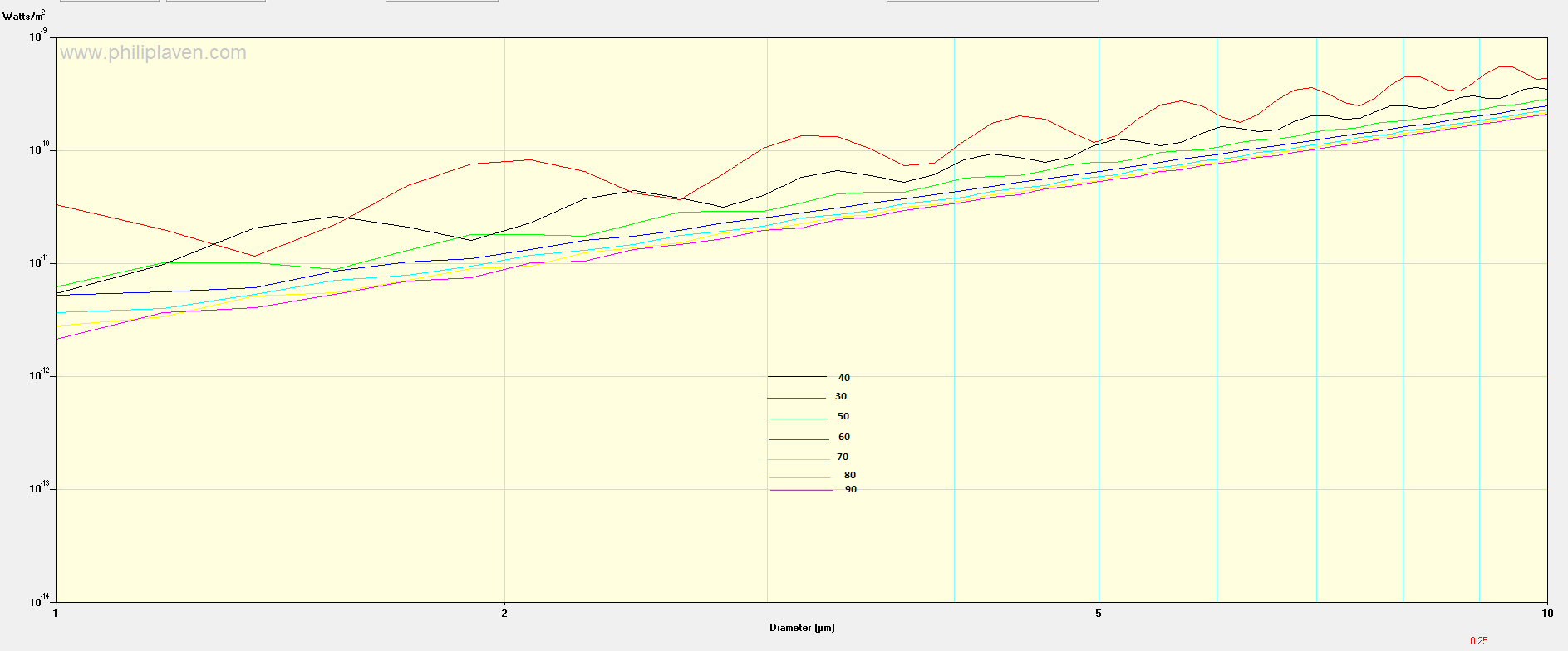
Task: Click the www.philiplaven.com watermark link
Action: pyautogui.click(x=153, y=53)
